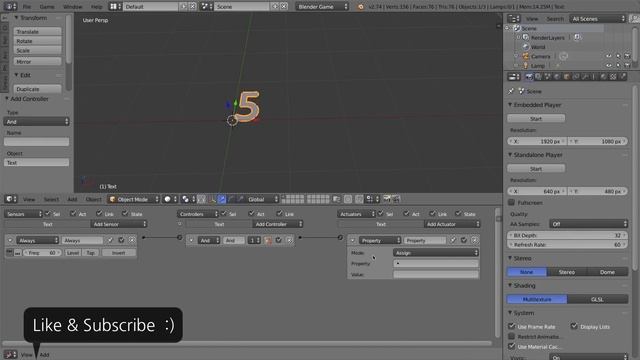Open the Texture properties tab icon
This screenshot has height=360, width=640.
pos(613,77)
